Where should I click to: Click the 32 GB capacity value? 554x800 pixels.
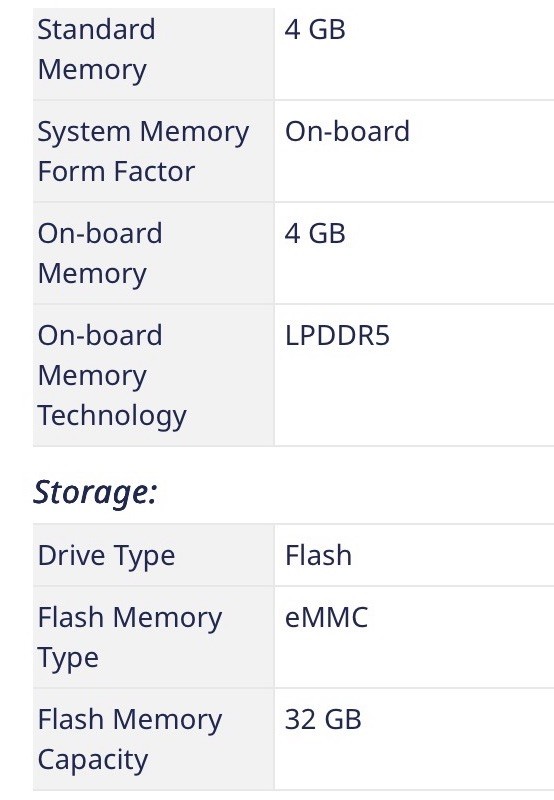pyautogui.click(x=323, y=719)
